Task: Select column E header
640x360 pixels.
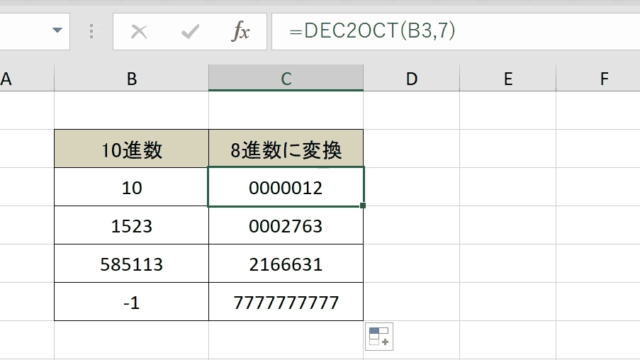Action: point(508,78)
